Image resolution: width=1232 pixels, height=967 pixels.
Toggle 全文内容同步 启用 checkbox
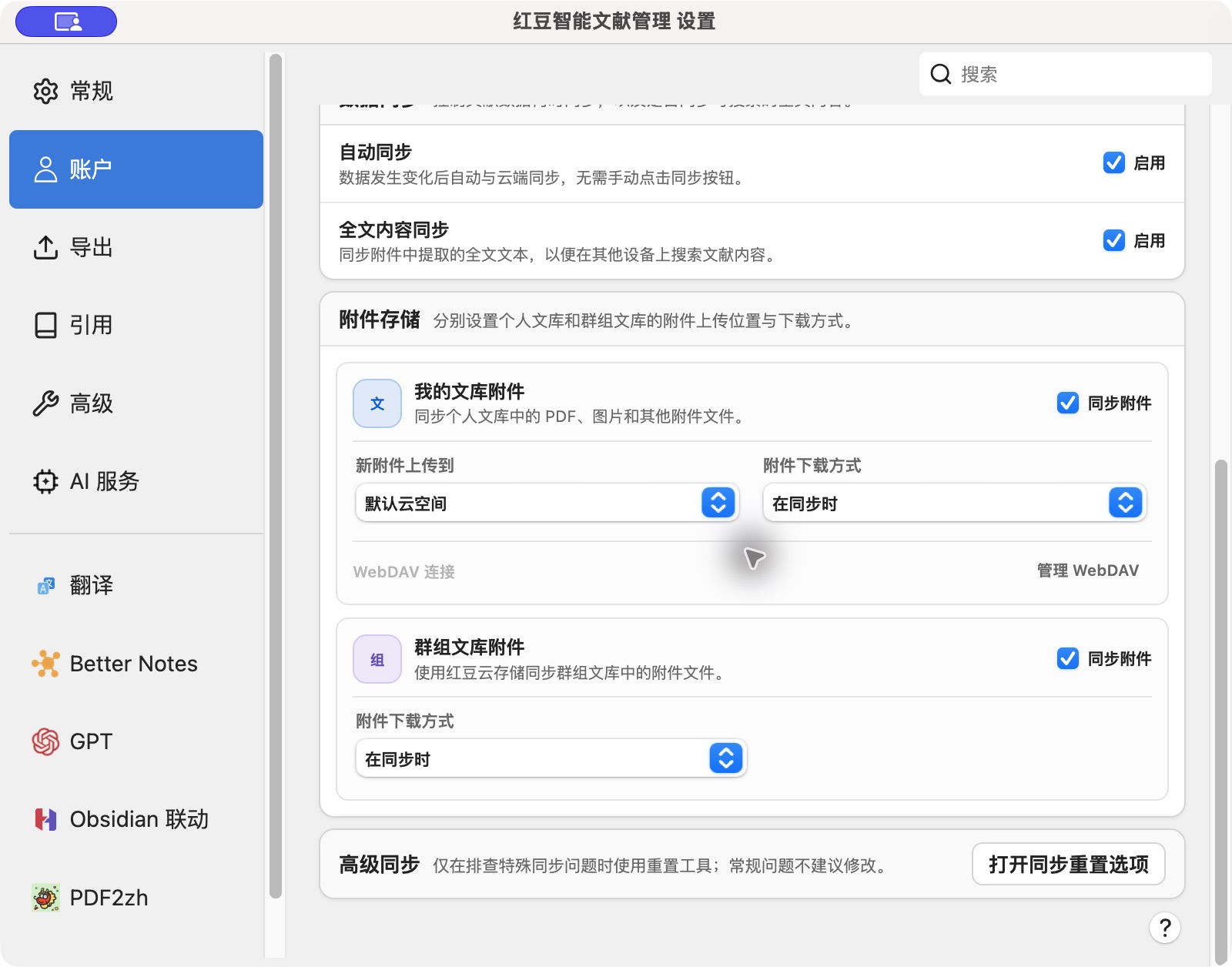pyautogui.click(x=1113, y=240)
